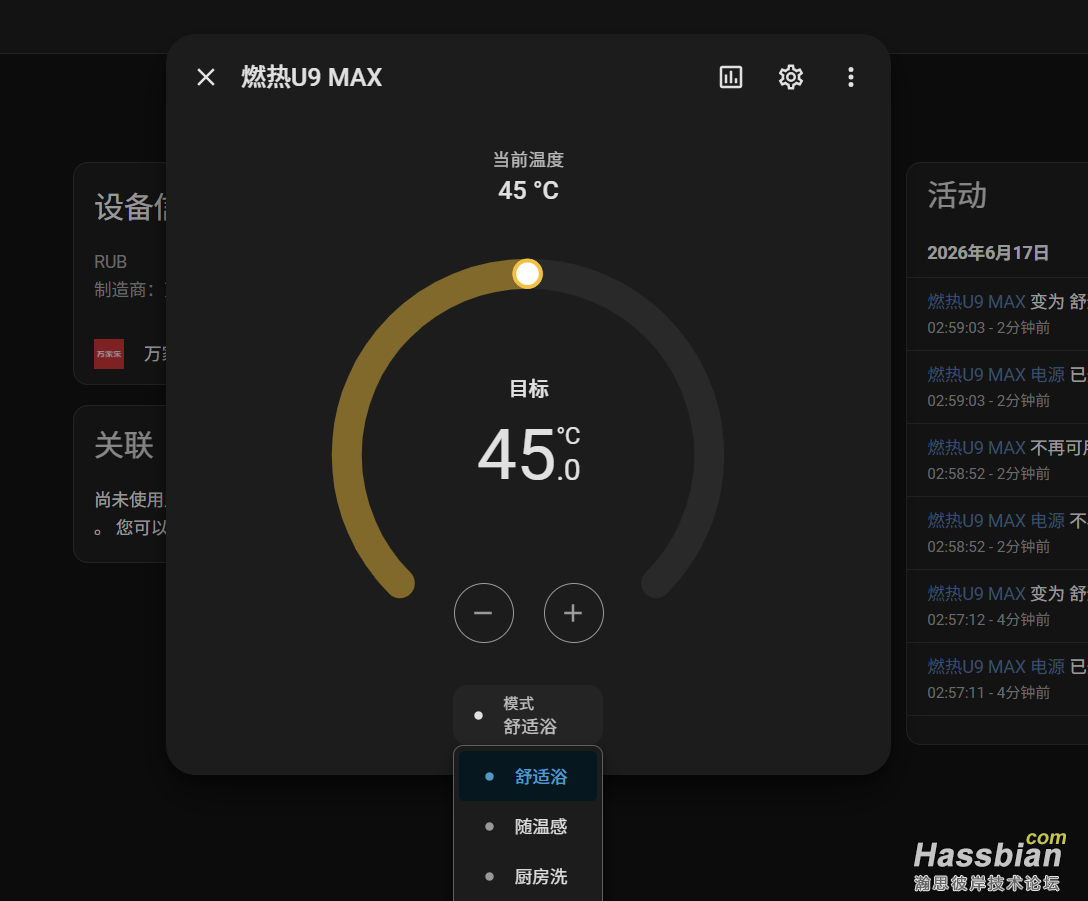Open 燃热U9 MAX link at 02:59:03 first entry
Screen dimensions: 1088x901
[976, 301]
